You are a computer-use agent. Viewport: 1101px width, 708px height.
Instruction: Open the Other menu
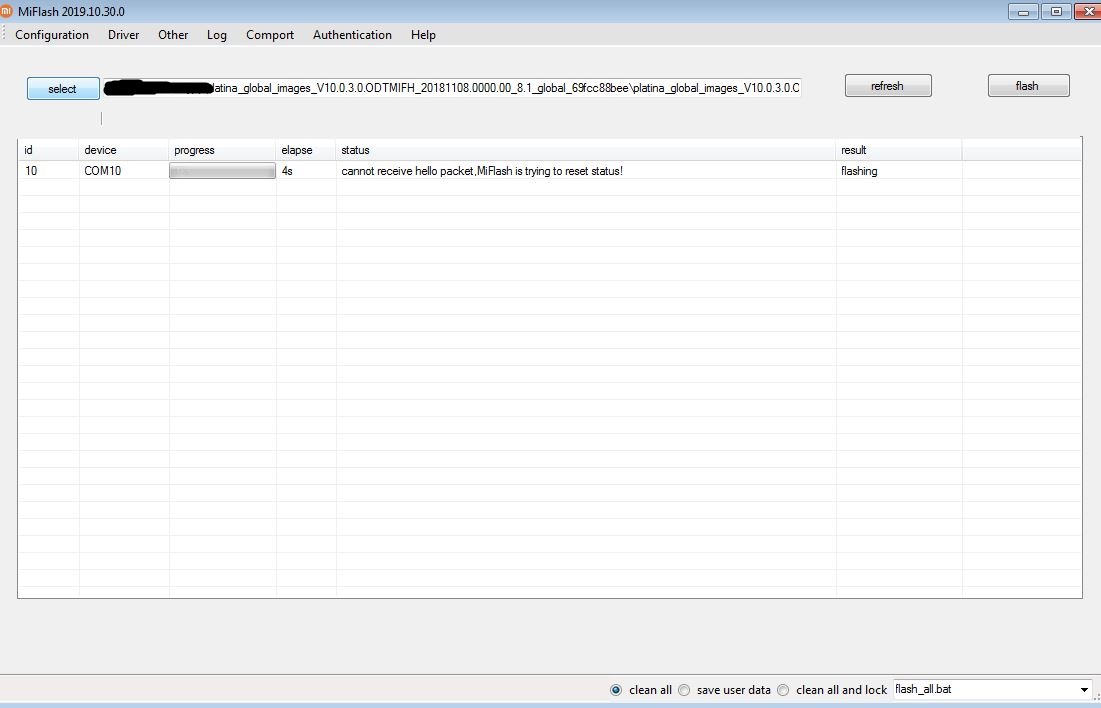pos(173,35)
